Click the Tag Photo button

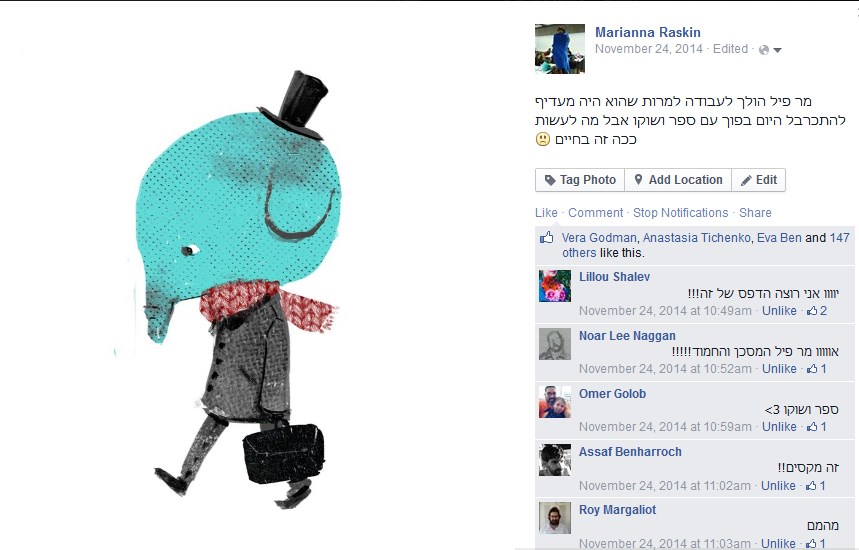(x=580, y=180)
